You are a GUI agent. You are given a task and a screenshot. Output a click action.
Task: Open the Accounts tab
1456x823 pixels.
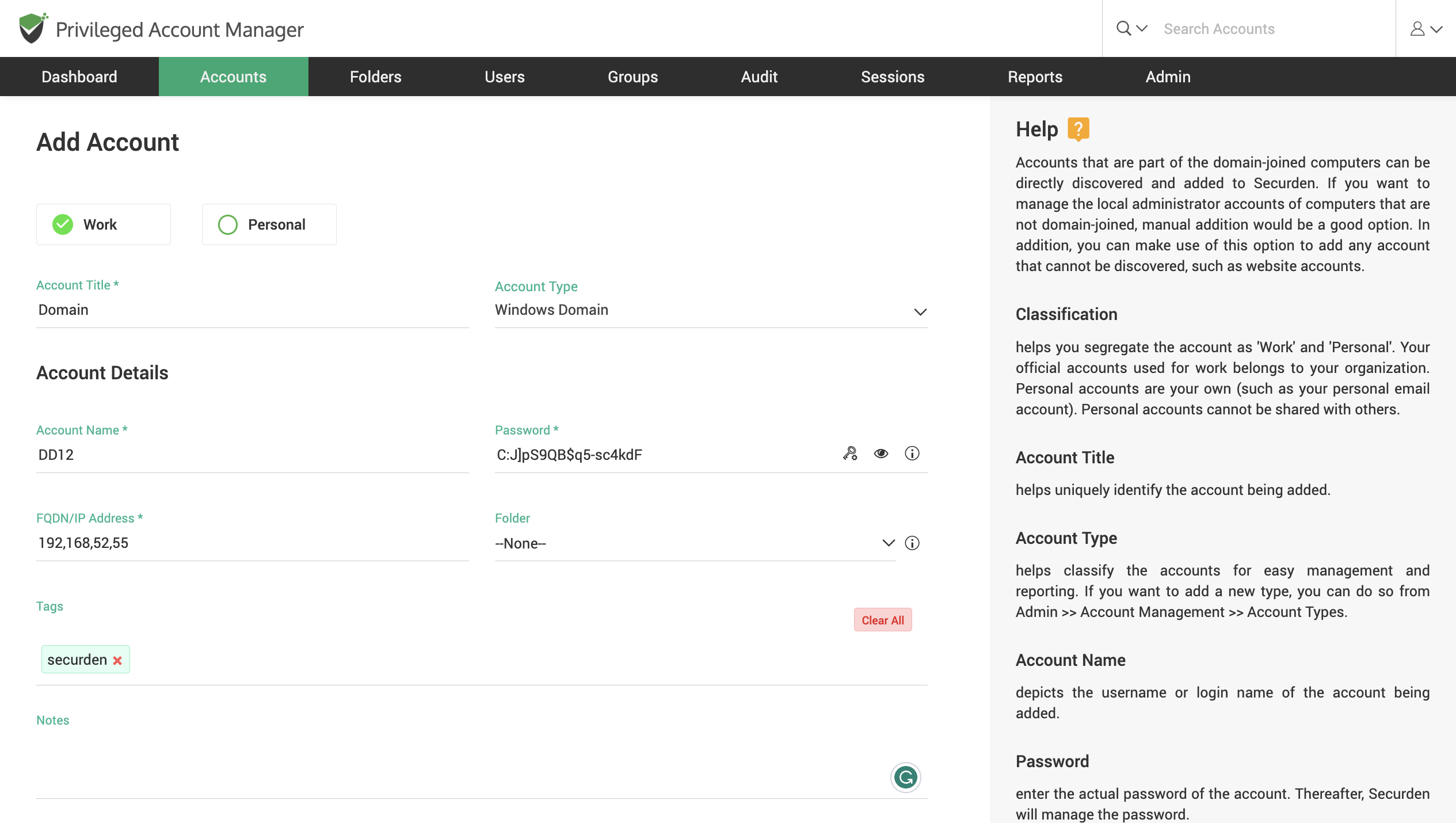pyautogui.click(x=234, y=77)
